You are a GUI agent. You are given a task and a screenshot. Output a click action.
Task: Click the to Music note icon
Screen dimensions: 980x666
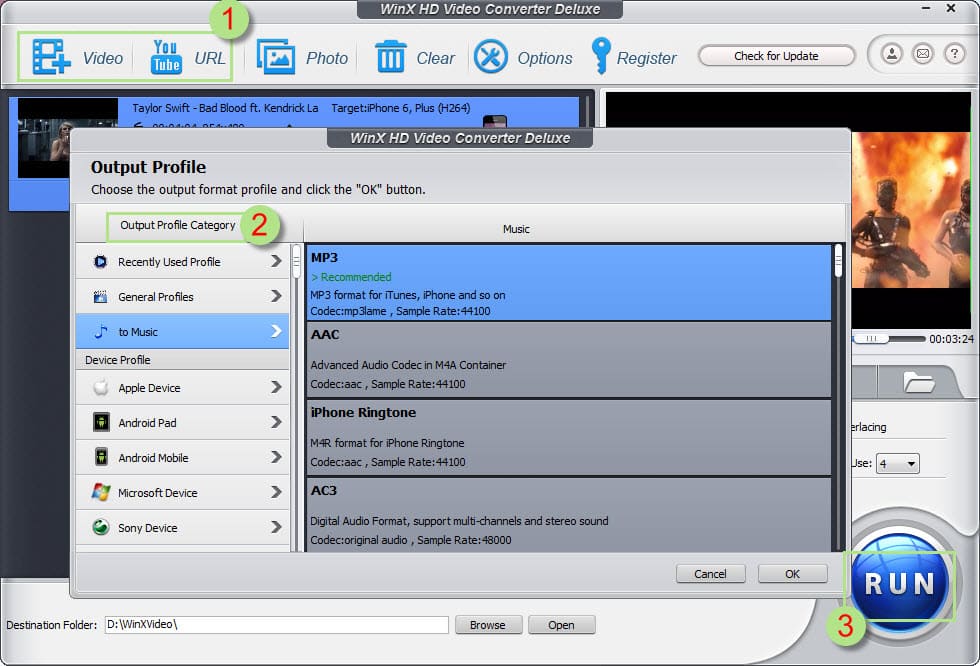(101, 332)
